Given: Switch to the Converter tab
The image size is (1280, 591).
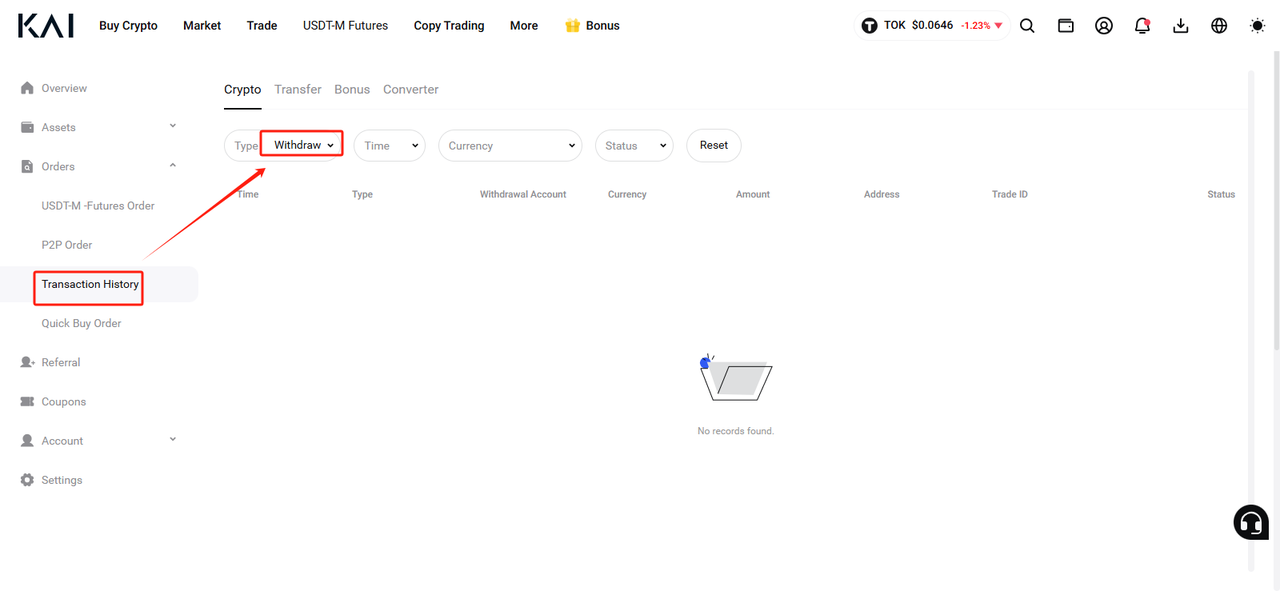Looking at the screenshot, I should pyautogui.click(x=411, y=89).
